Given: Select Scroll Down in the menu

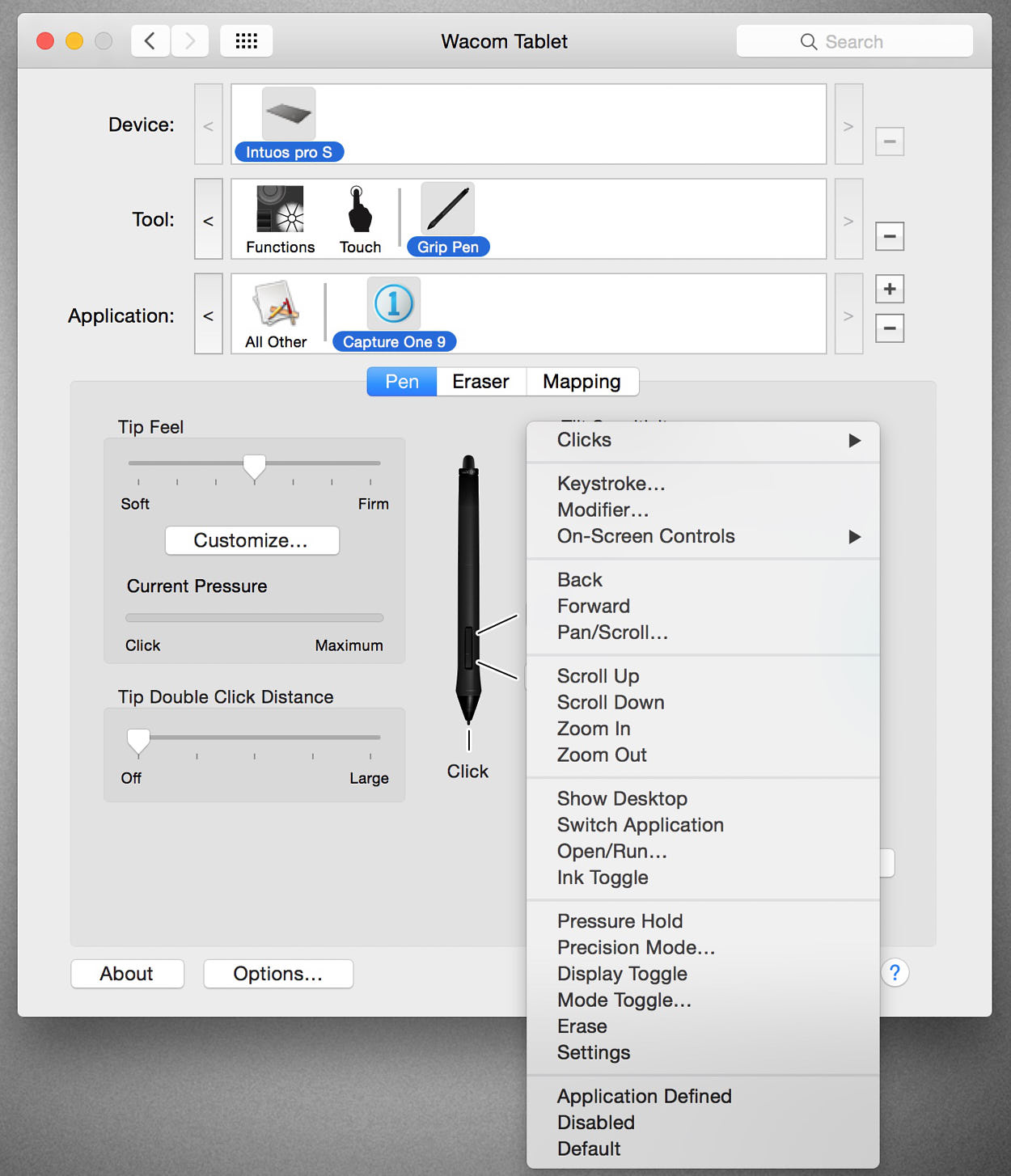Looking at the screenshot, I should tap(703, 703).
